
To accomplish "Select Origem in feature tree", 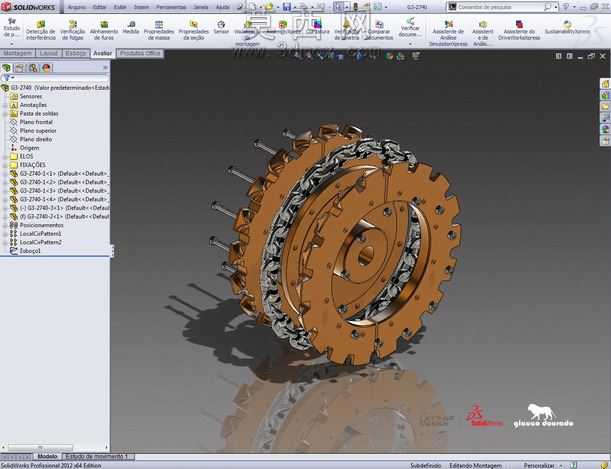I will pos(29,148).
